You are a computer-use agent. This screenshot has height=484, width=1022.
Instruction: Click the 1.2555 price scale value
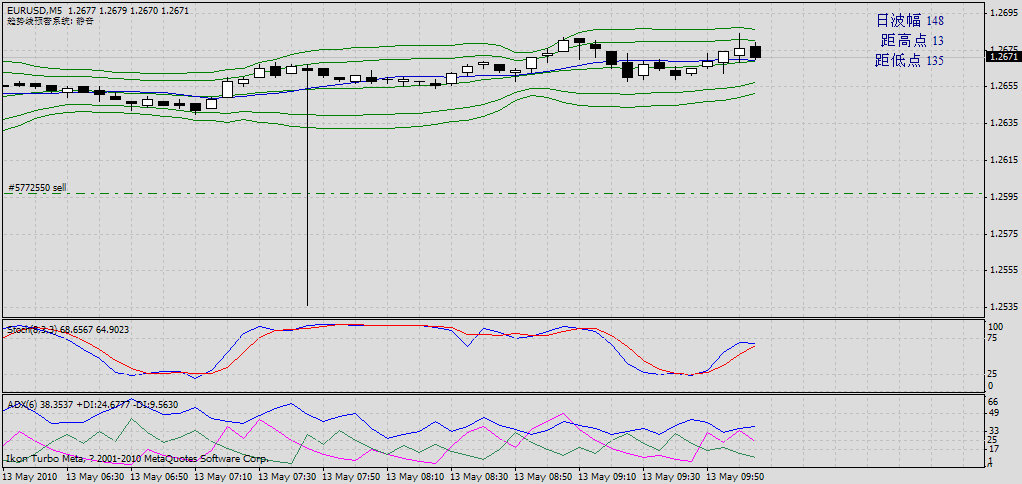(1004, 270)
